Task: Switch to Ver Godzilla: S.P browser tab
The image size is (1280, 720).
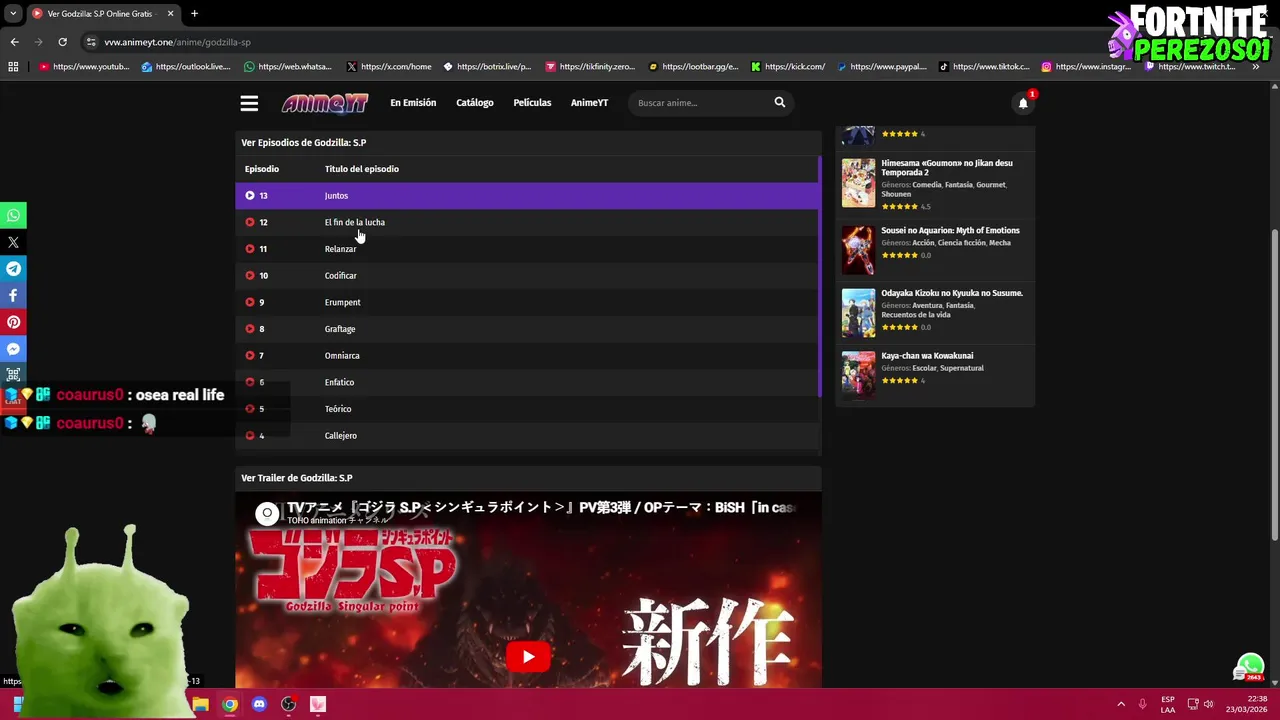Action: pos(102,13)
